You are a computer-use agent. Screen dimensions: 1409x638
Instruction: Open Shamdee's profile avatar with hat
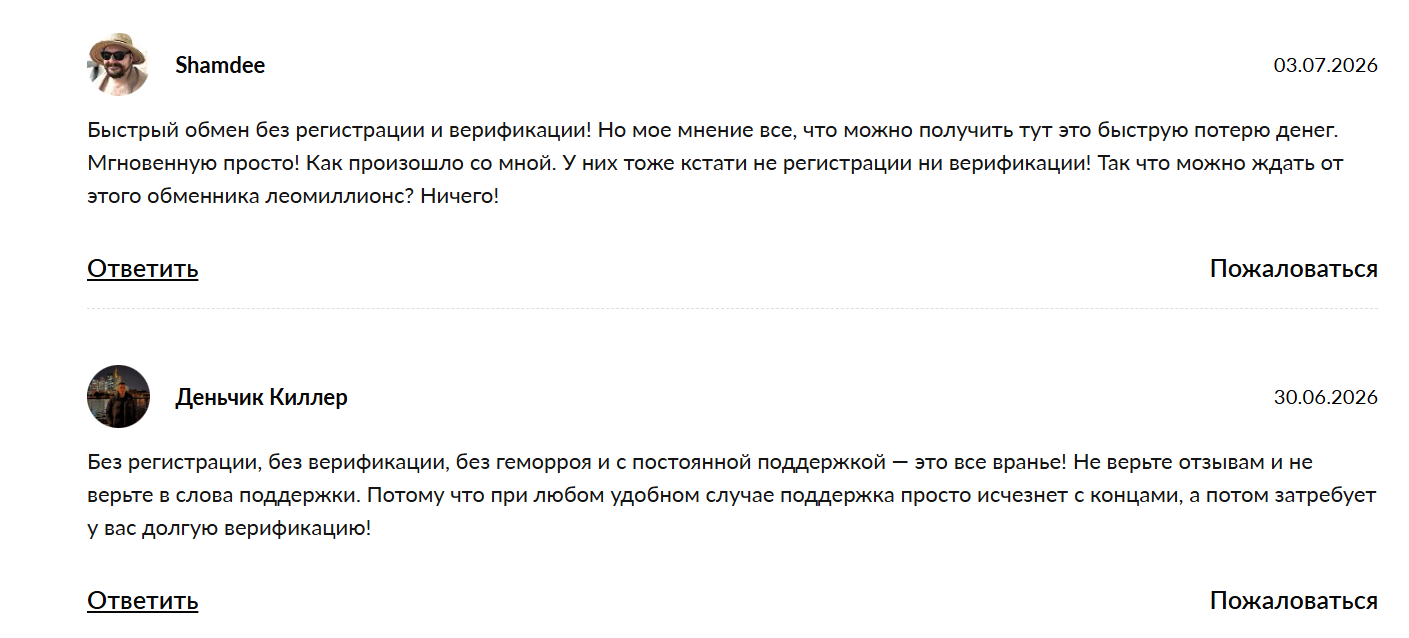click(x=118, y=65)
